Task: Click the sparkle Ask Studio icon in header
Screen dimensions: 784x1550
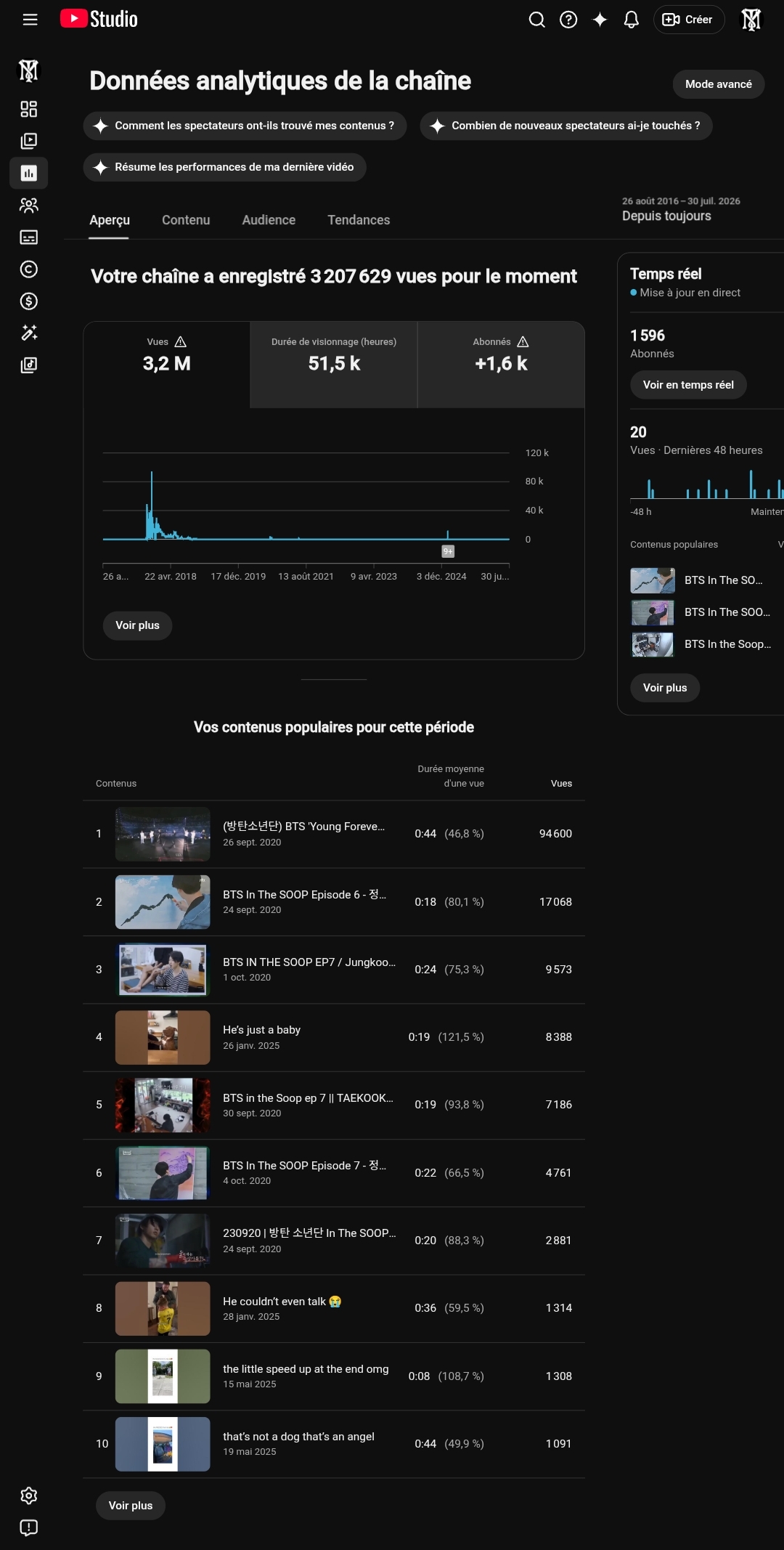Action: 600,20
